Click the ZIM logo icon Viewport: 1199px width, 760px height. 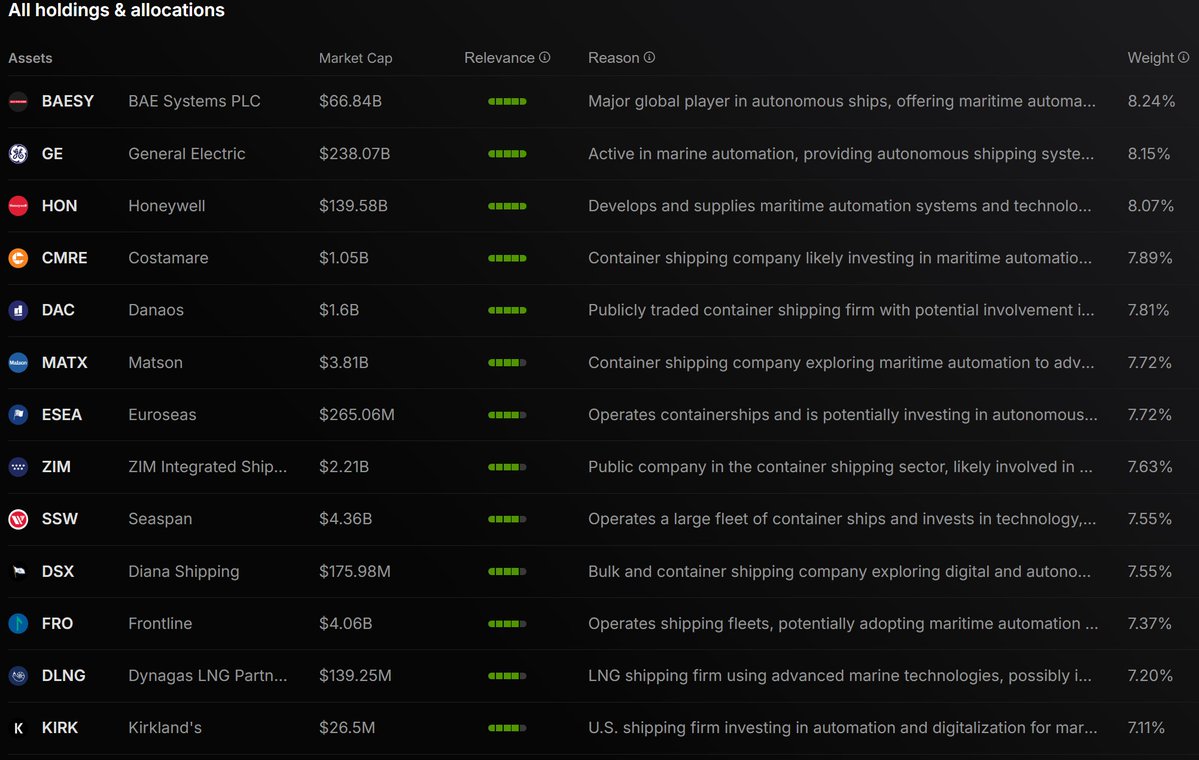coord(18,466)
